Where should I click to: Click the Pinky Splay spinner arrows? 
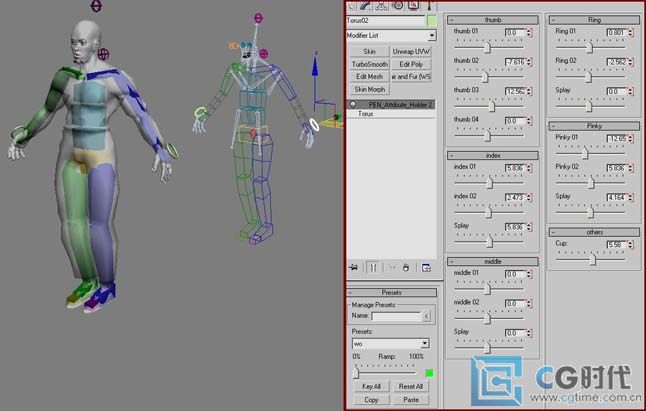pyautogui.click(x=630, y=198)
